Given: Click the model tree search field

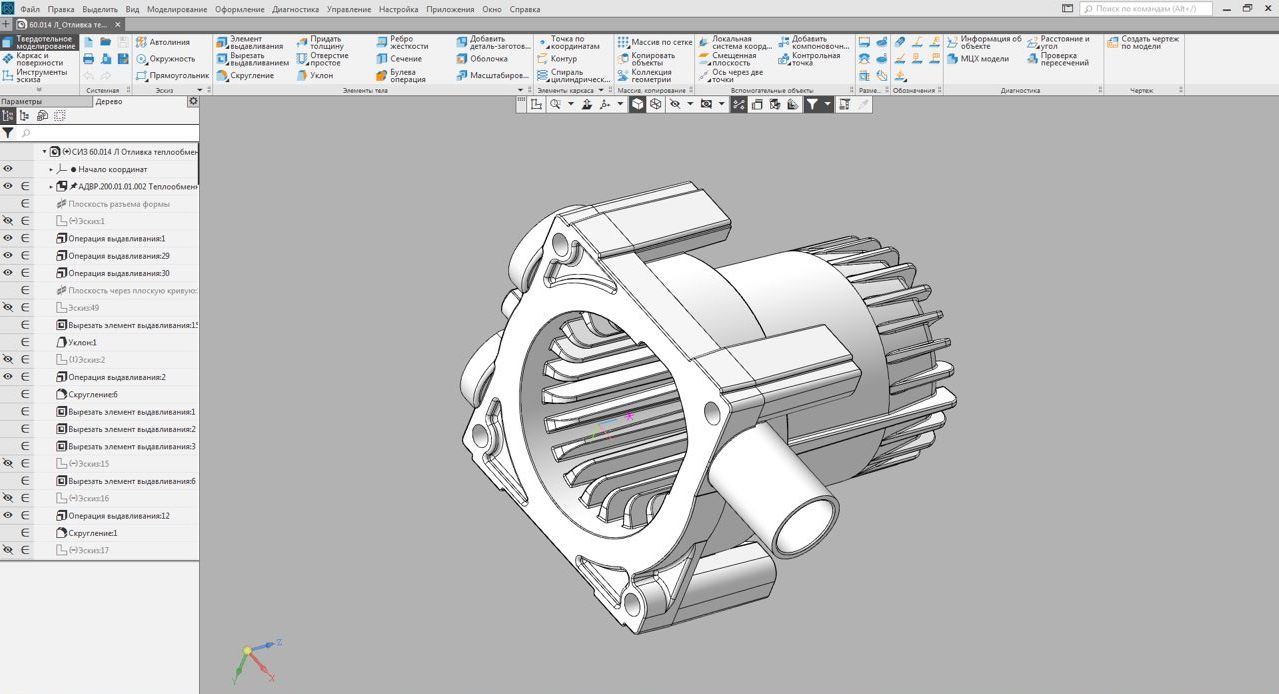Looking at the screenshot, I should click(108, 133).
